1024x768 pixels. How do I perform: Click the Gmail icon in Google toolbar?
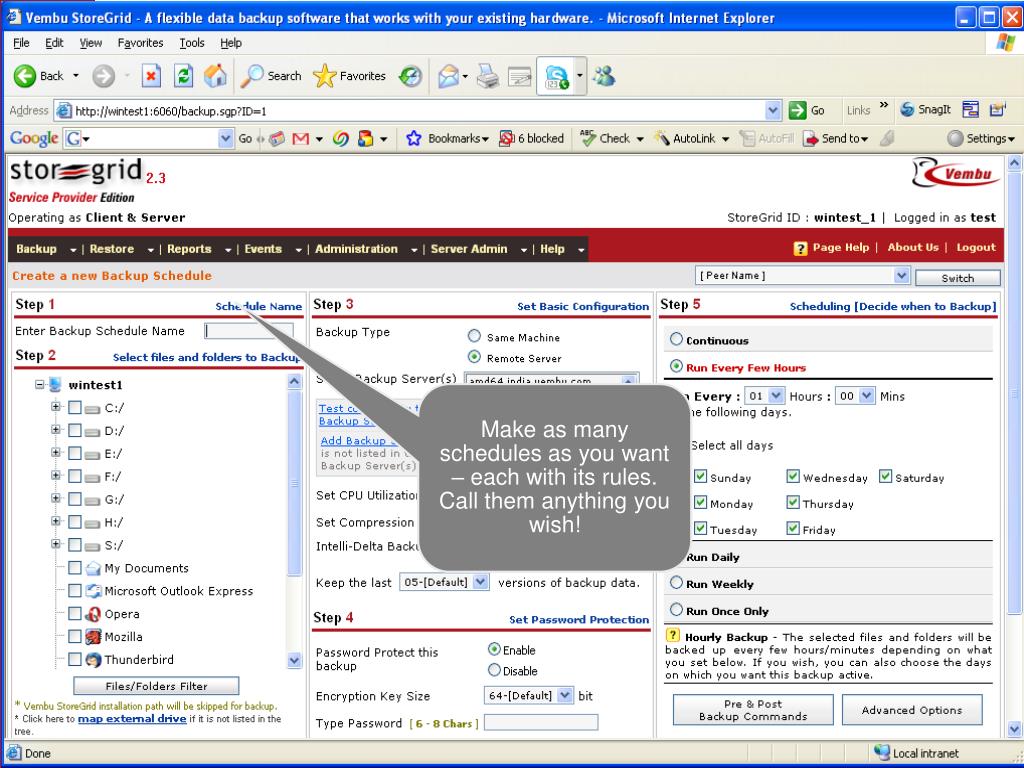pyautogui.click(x=300, y=138)
